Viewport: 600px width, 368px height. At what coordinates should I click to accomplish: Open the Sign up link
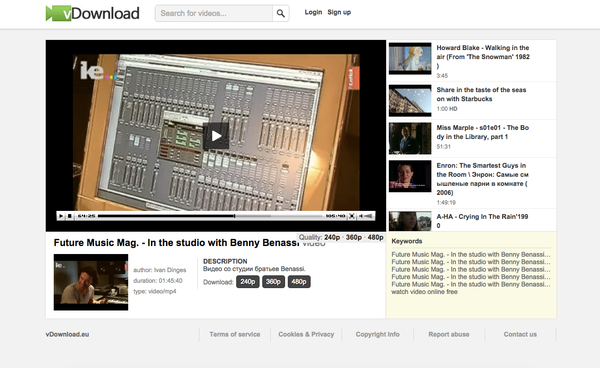coord(339,12)
